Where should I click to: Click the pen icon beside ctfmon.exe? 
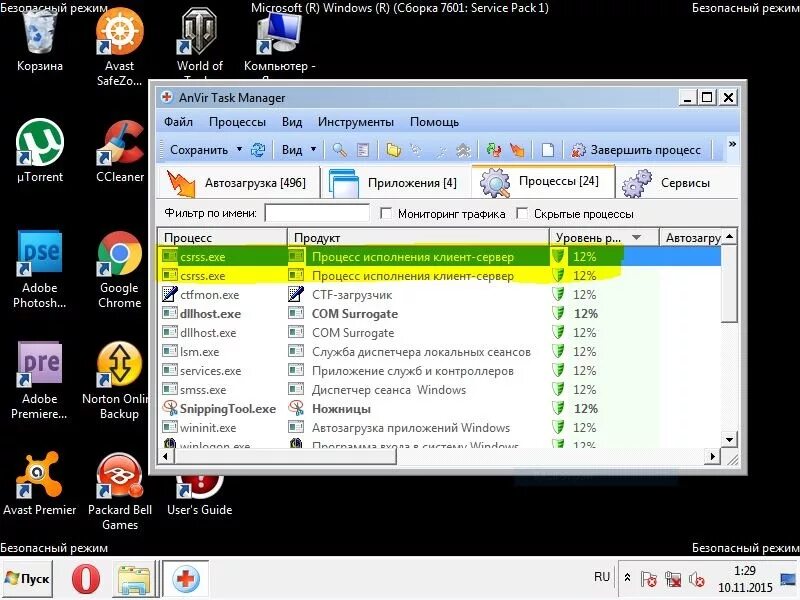(x=170, y=294)
